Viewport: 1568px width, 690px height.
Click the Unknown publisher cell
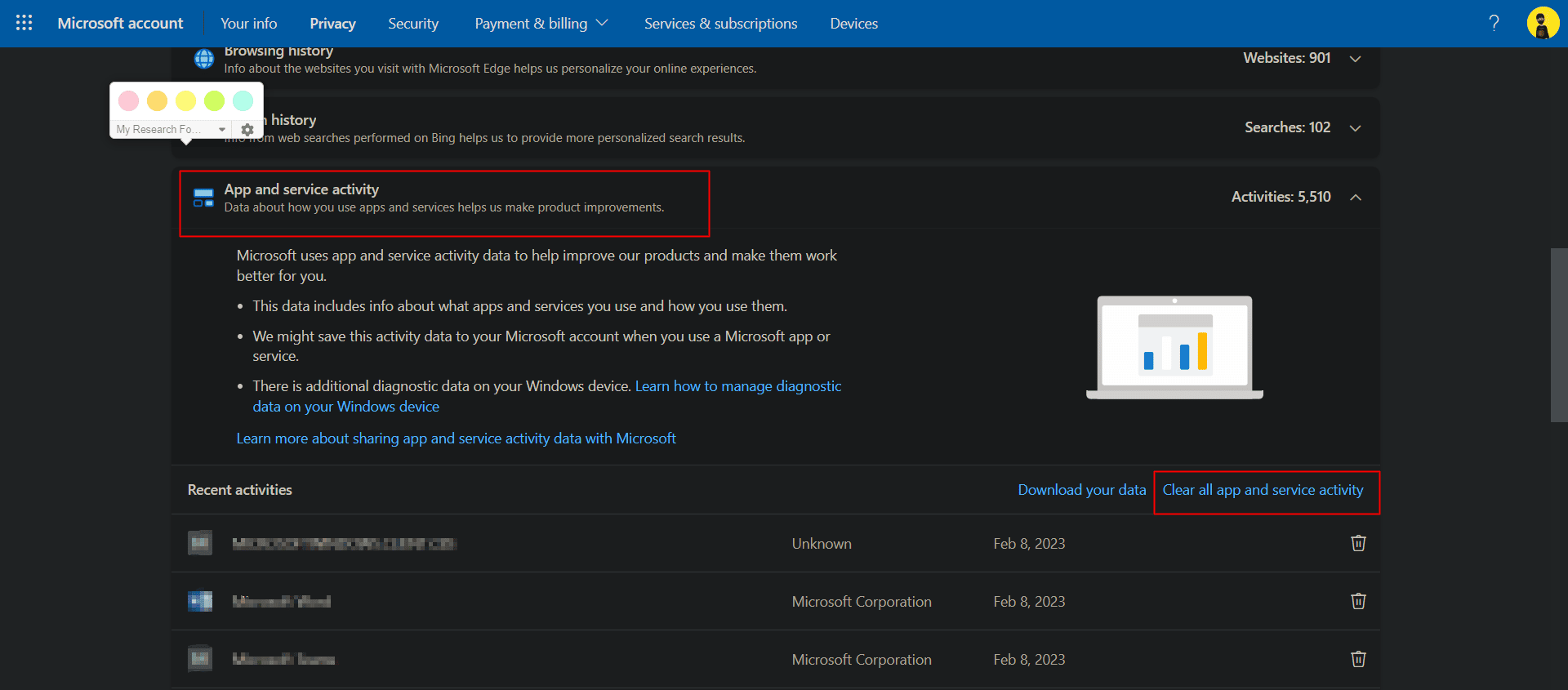click(x=822, y=544)
